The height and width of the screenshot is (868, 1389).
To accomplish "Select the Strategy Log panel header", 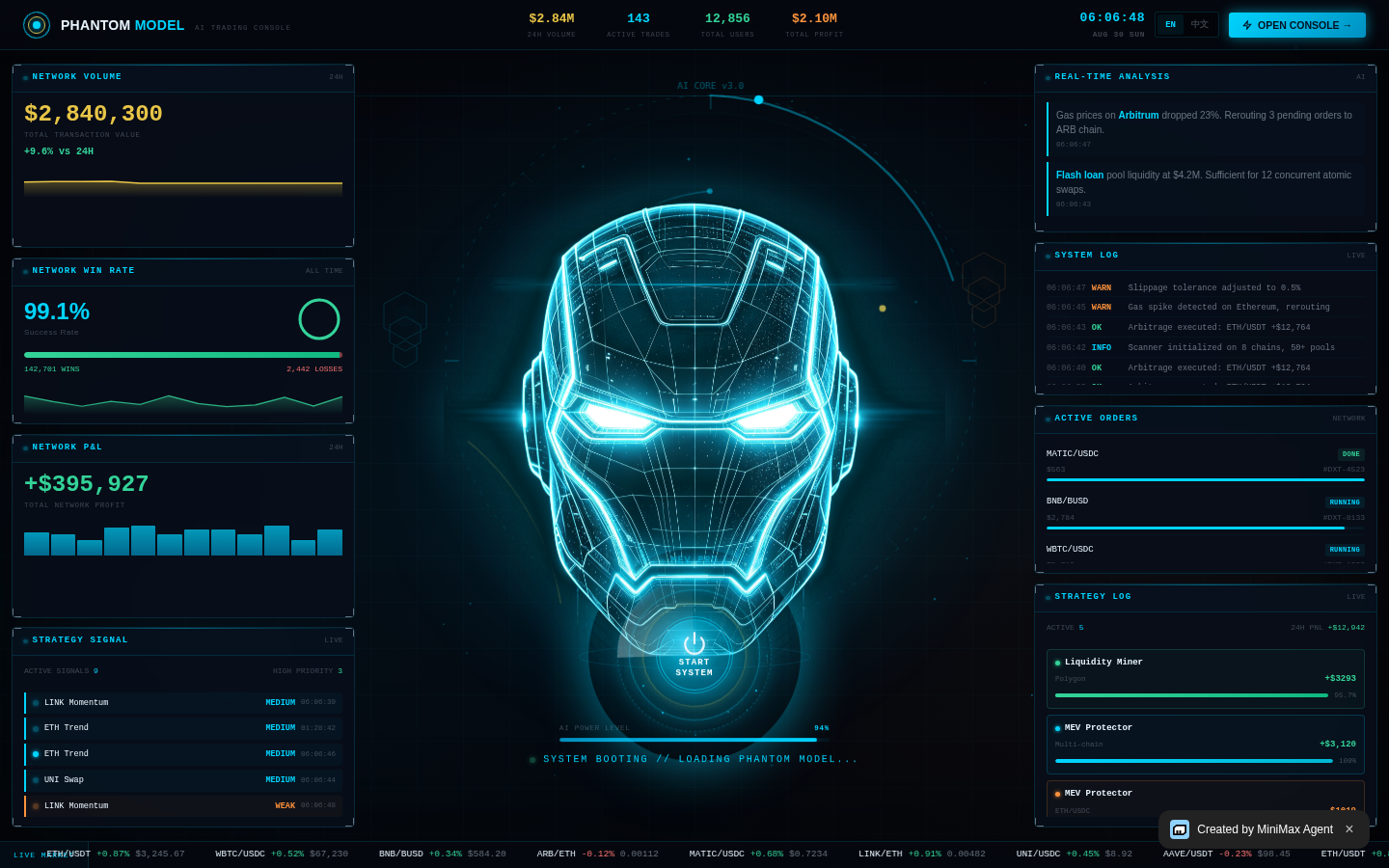I will click(x=1206, y=597).
